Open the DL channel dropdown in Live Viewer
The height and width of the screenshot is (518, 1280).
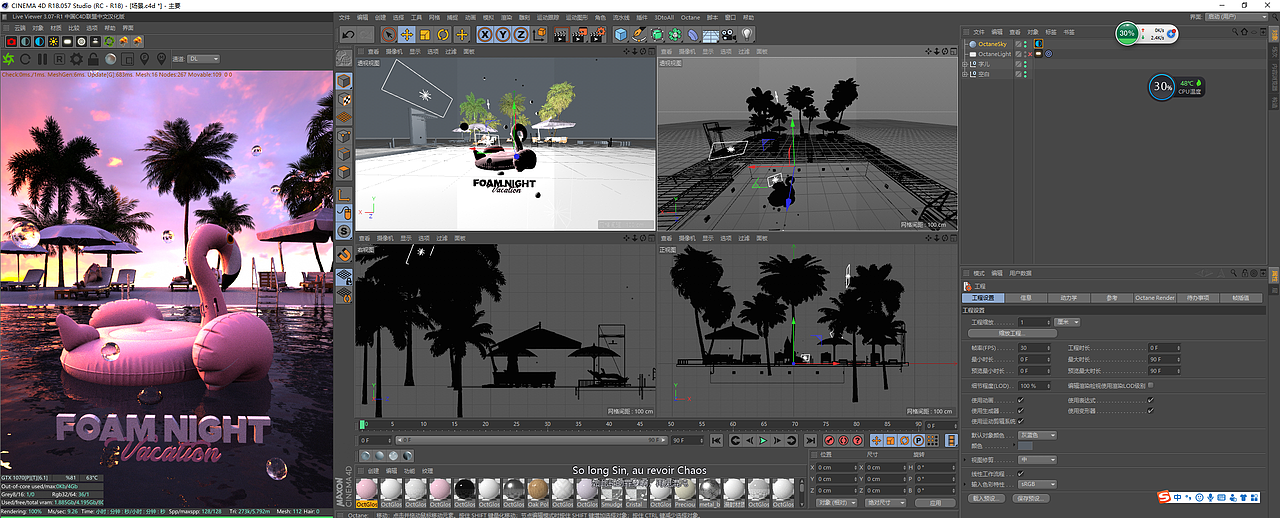[203, 59]
